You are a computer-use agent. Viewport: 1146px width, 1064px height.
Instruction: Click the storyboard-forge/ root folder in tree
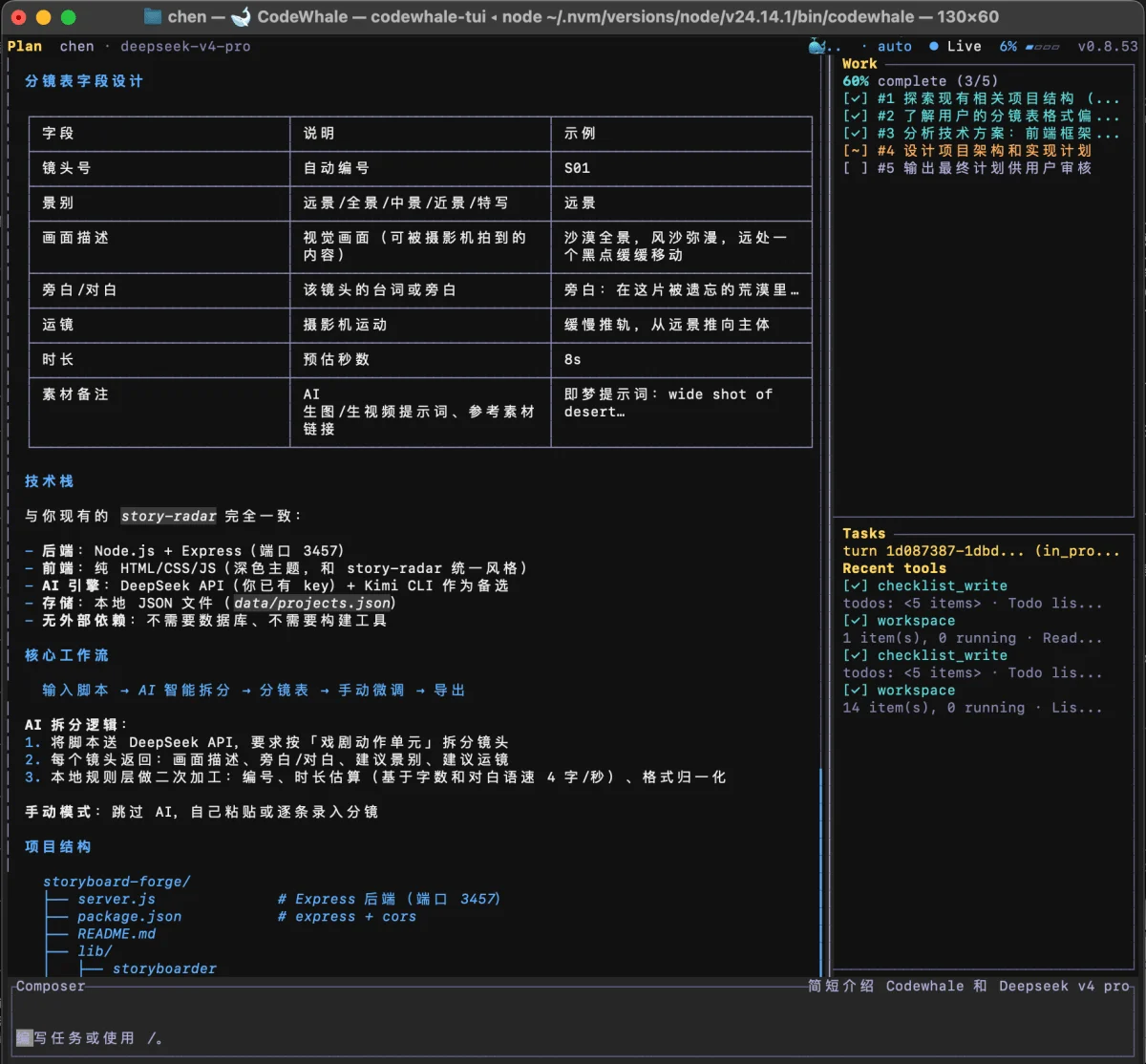[117, 881]
